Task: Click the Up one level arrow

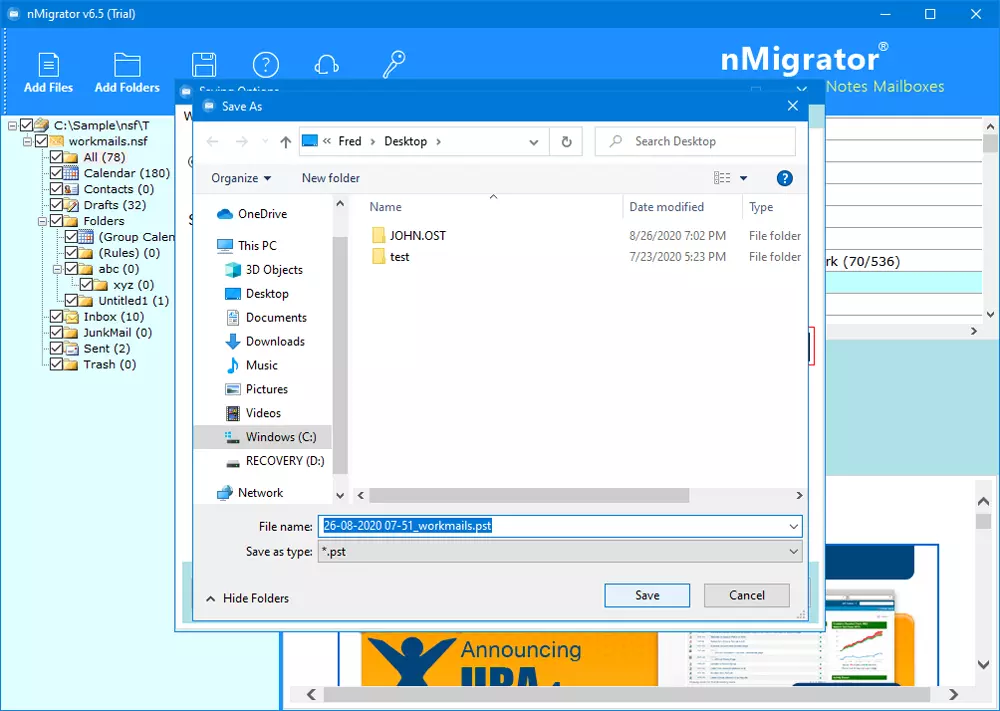Action: [x=286, y=142]
